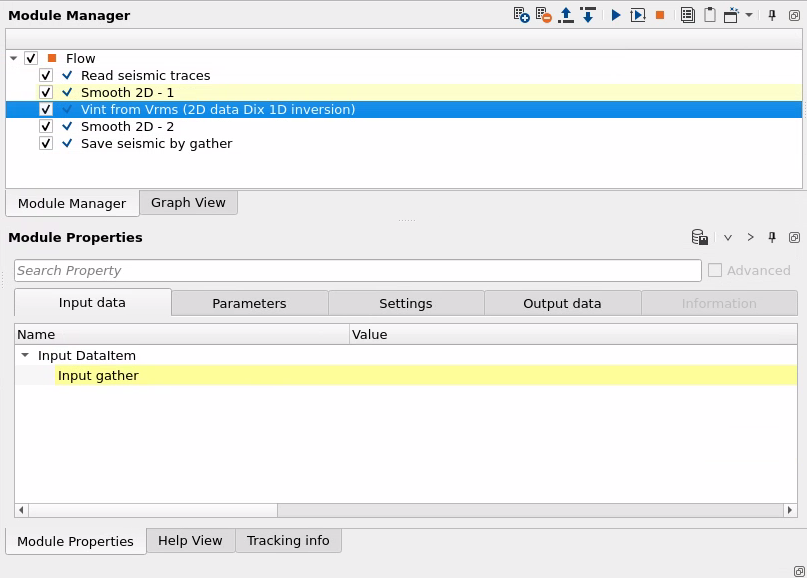Viewport: 807px width, 578px height.
Task: Click the remove module icon
Action: click(543, 15)
